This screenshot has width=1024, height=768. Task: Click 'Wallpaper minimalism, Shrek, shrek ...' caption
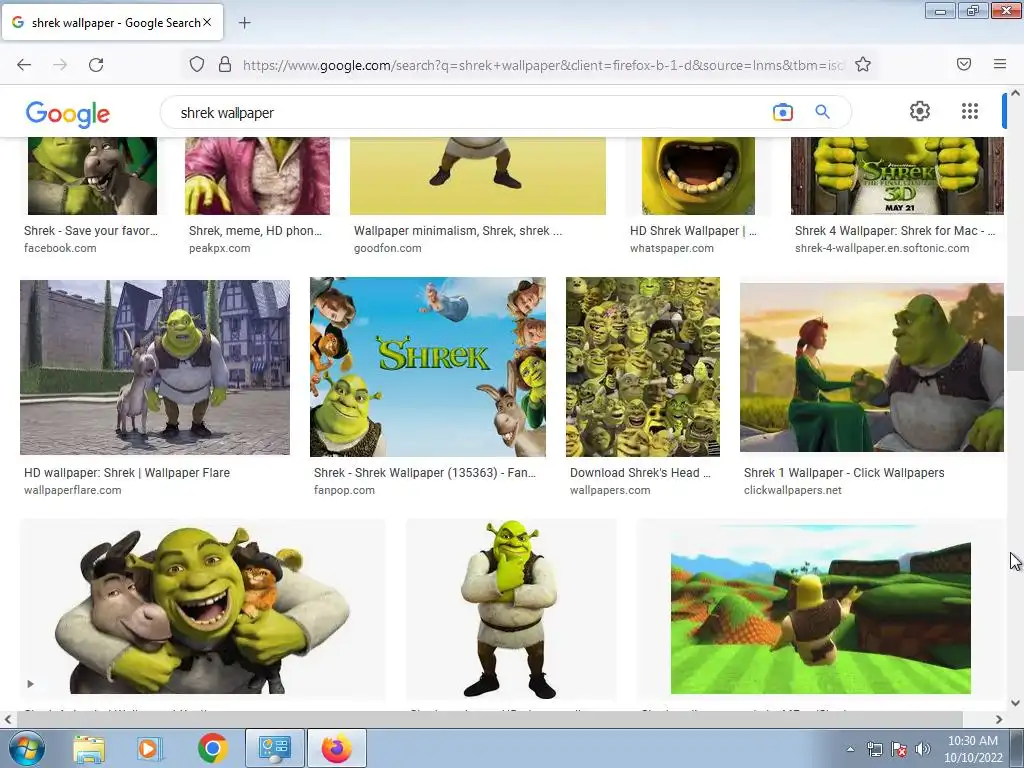pyautogui.click(x=458, y=231)
